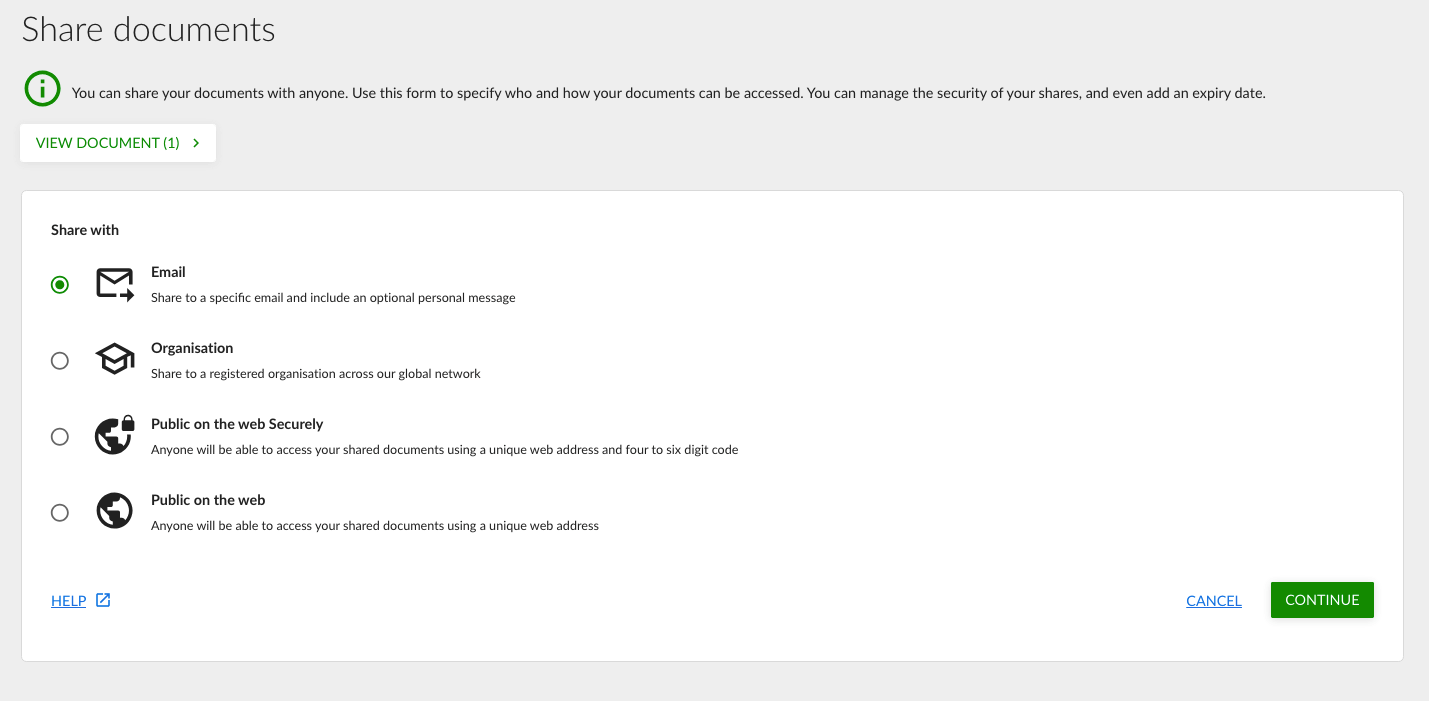Image resolution: width=1429 pixels, height=701 pixels.
Task: Click the Public on the web label
Action: [208, 500]
